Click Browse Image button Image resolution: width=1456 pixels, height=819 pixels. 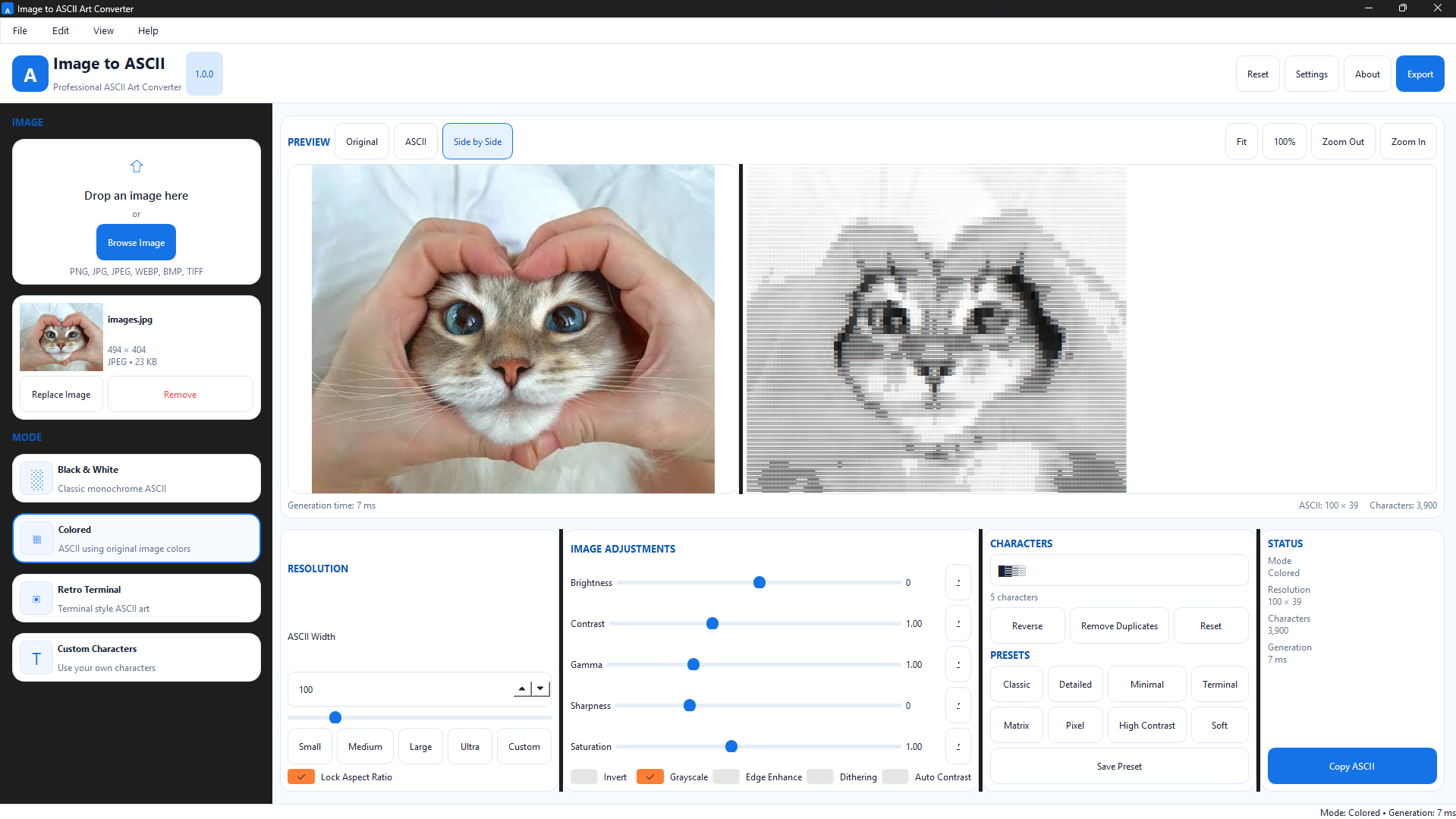[x=137, y=243]
